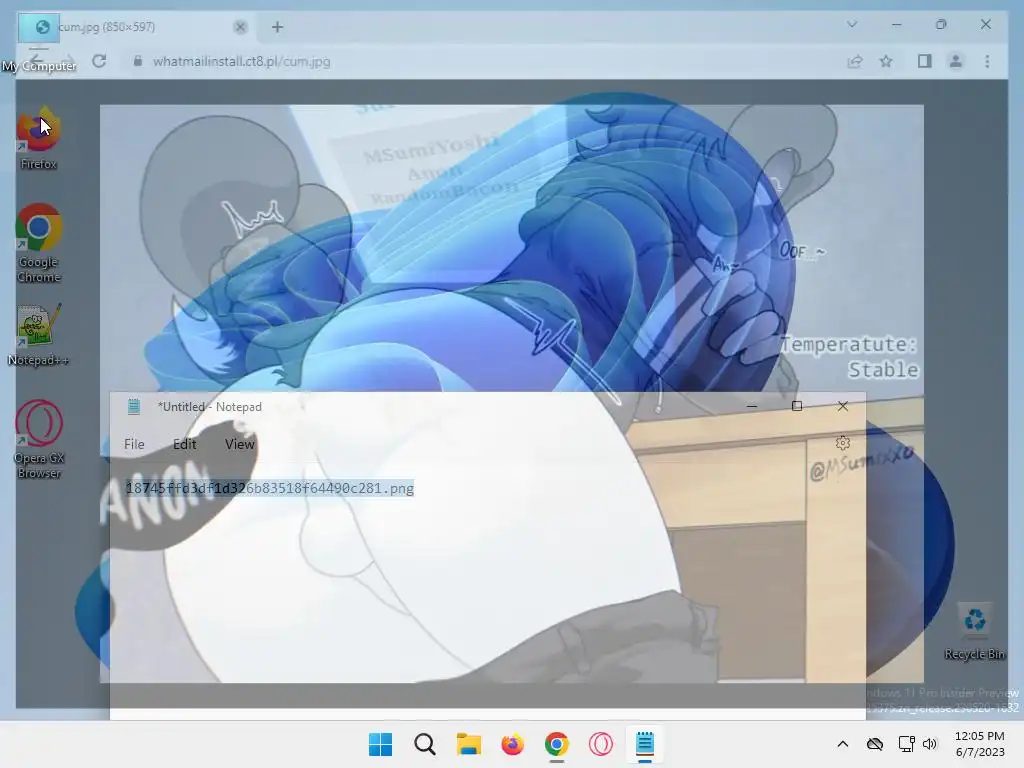1024x768 pixels.
Task: Open the Notepad settings gear
Action: pyautogui.click(x=842, y=443)
